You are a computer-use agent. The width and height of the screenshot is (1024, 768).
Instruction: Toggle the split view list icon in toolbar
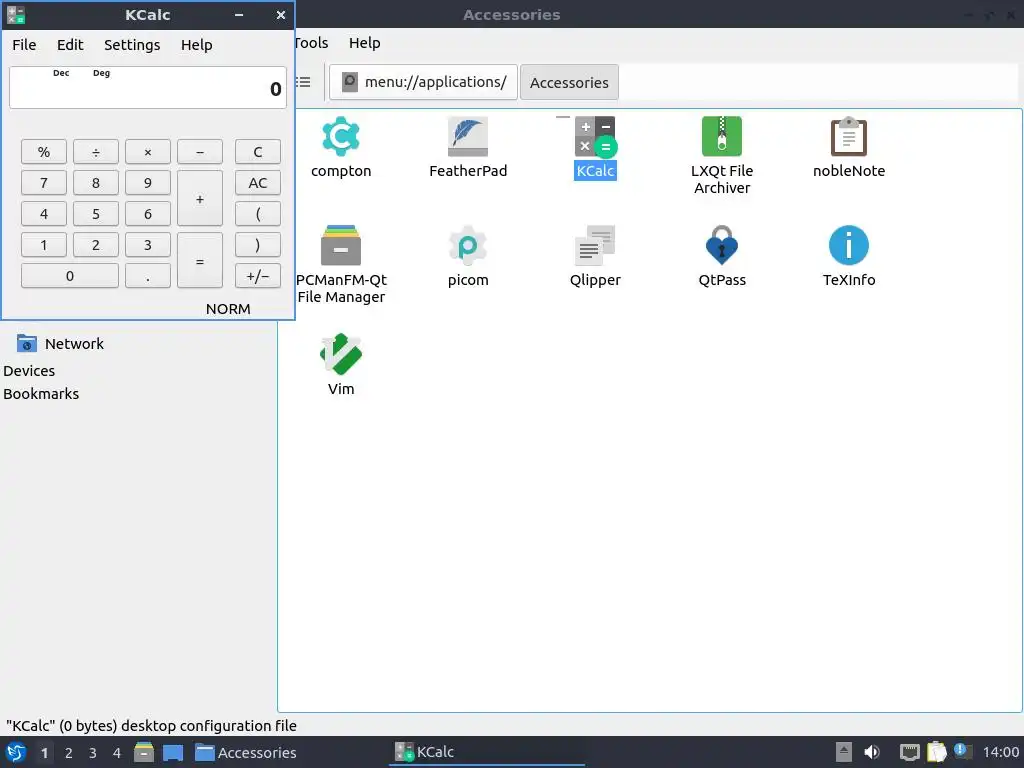click(x=303, y=82)
